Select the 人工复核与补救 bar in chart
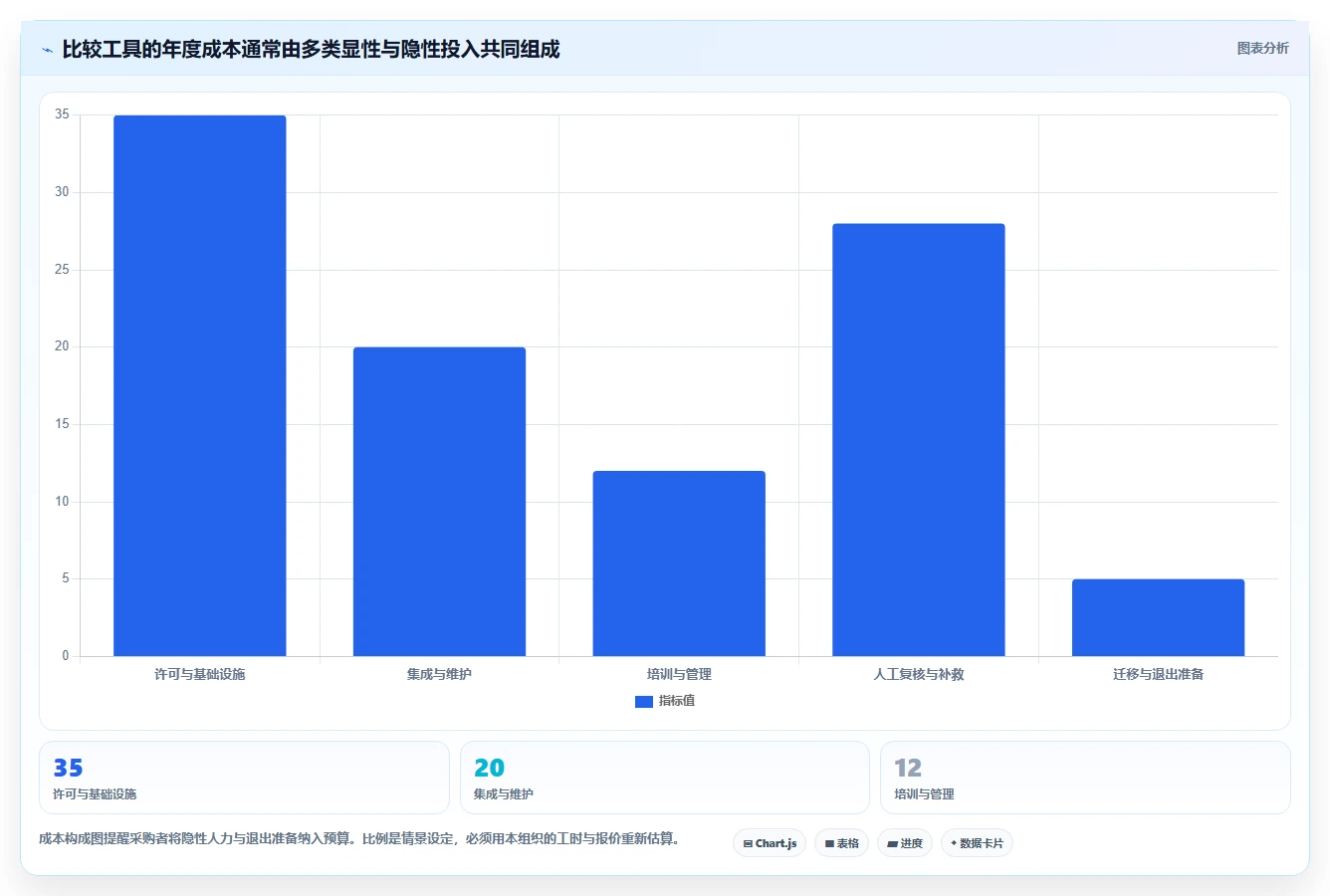This screenshot has height=896, width=1330. click(919, 440)
